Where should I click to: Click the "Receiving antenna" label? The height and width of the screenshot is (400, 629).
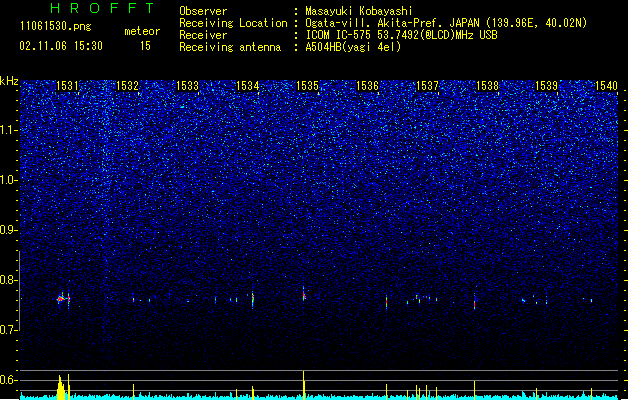(230, 47)
